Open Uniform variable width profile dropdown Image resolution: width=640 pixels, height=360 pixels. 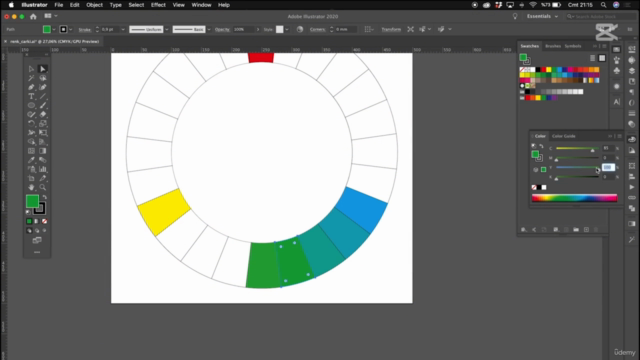167,29
